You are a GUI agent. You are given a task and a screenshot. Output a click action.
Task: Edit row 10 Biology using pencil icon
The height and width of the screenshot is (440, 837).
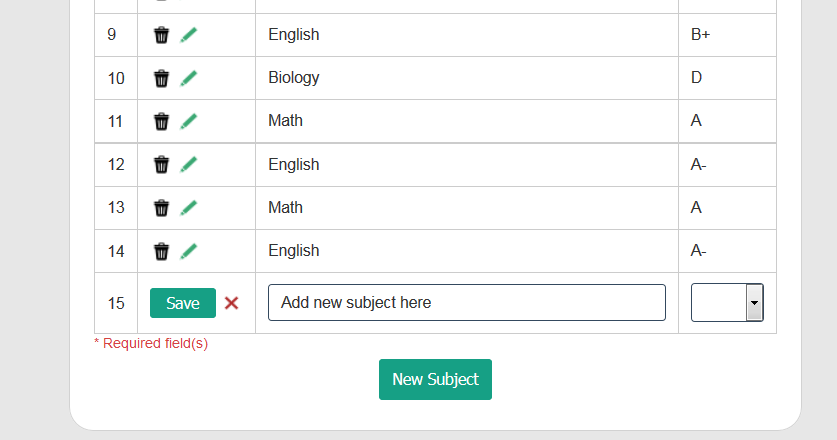[x=188, y=78]
